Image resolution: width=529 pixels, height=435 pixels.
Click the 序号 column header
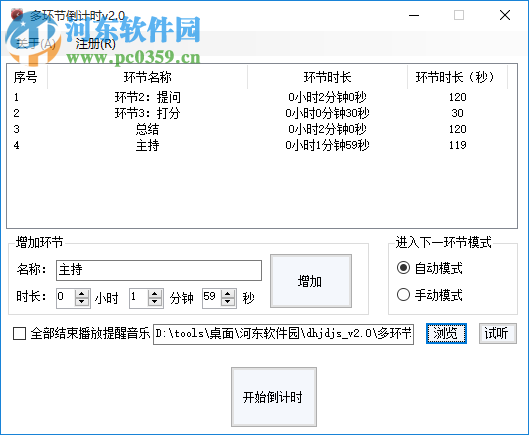click(27, 77)
